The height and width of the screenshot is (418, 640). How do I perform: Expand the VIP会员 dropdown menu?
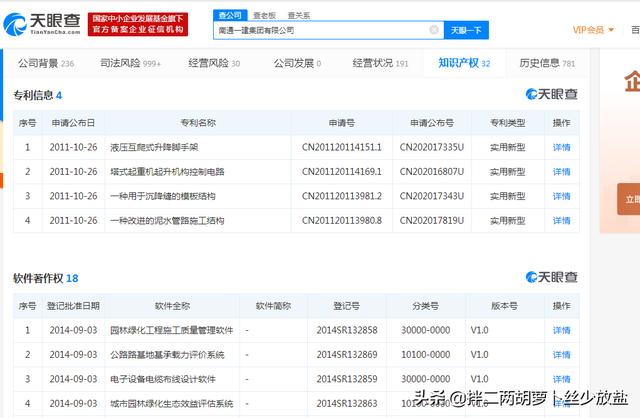coord(593,30)
